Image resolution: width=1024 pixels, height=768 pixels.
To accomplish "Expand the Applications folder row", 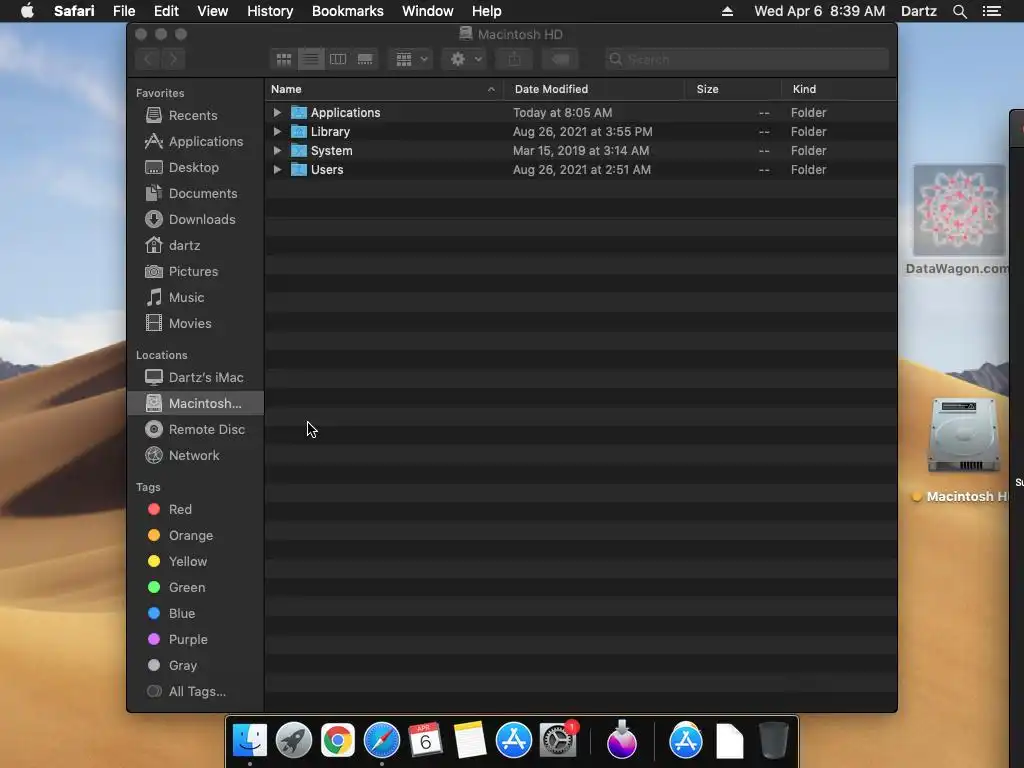I will [x=277, y=112].
